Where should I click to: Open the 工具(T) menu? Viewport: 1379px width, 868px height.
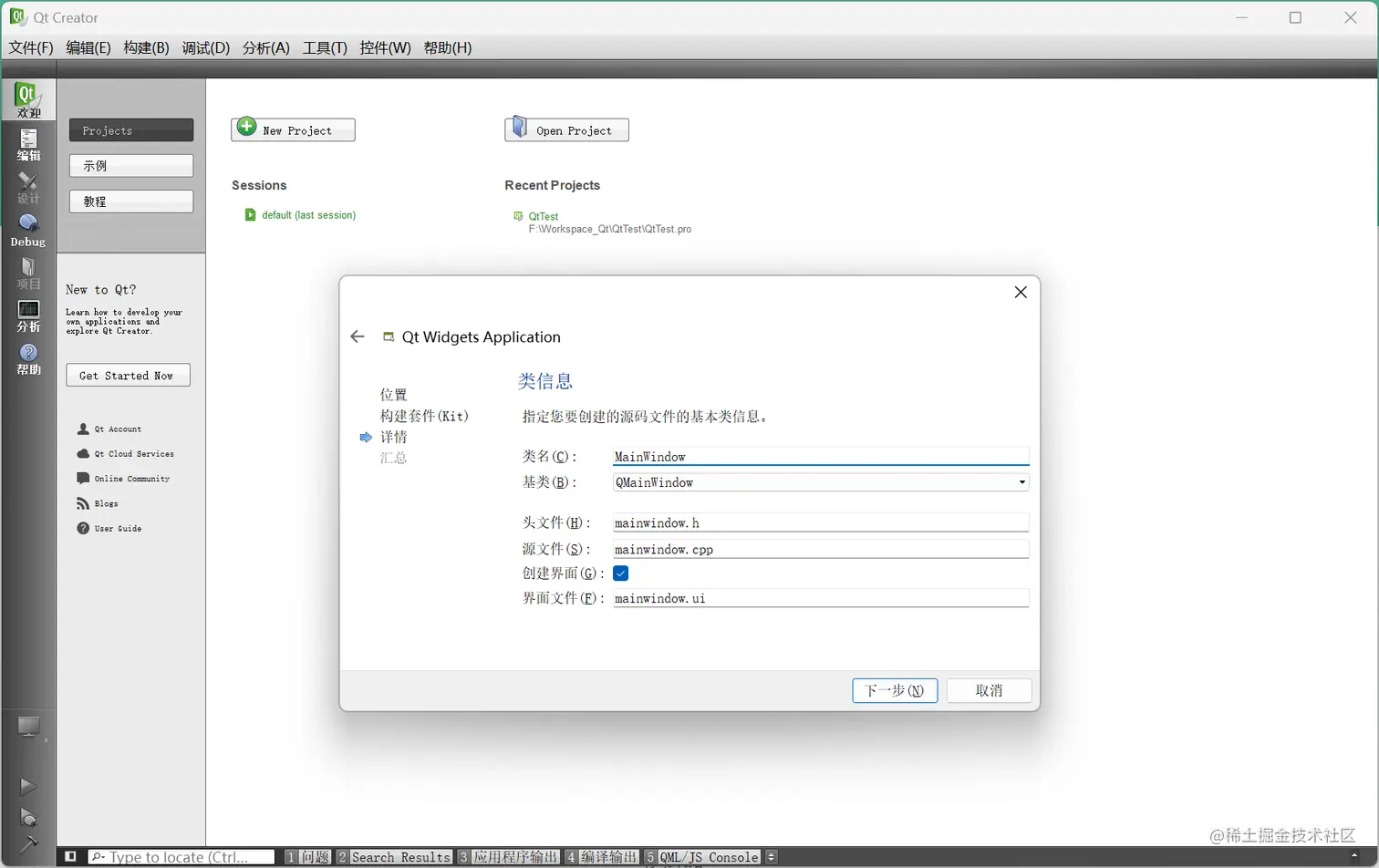(x=325, y=47)
